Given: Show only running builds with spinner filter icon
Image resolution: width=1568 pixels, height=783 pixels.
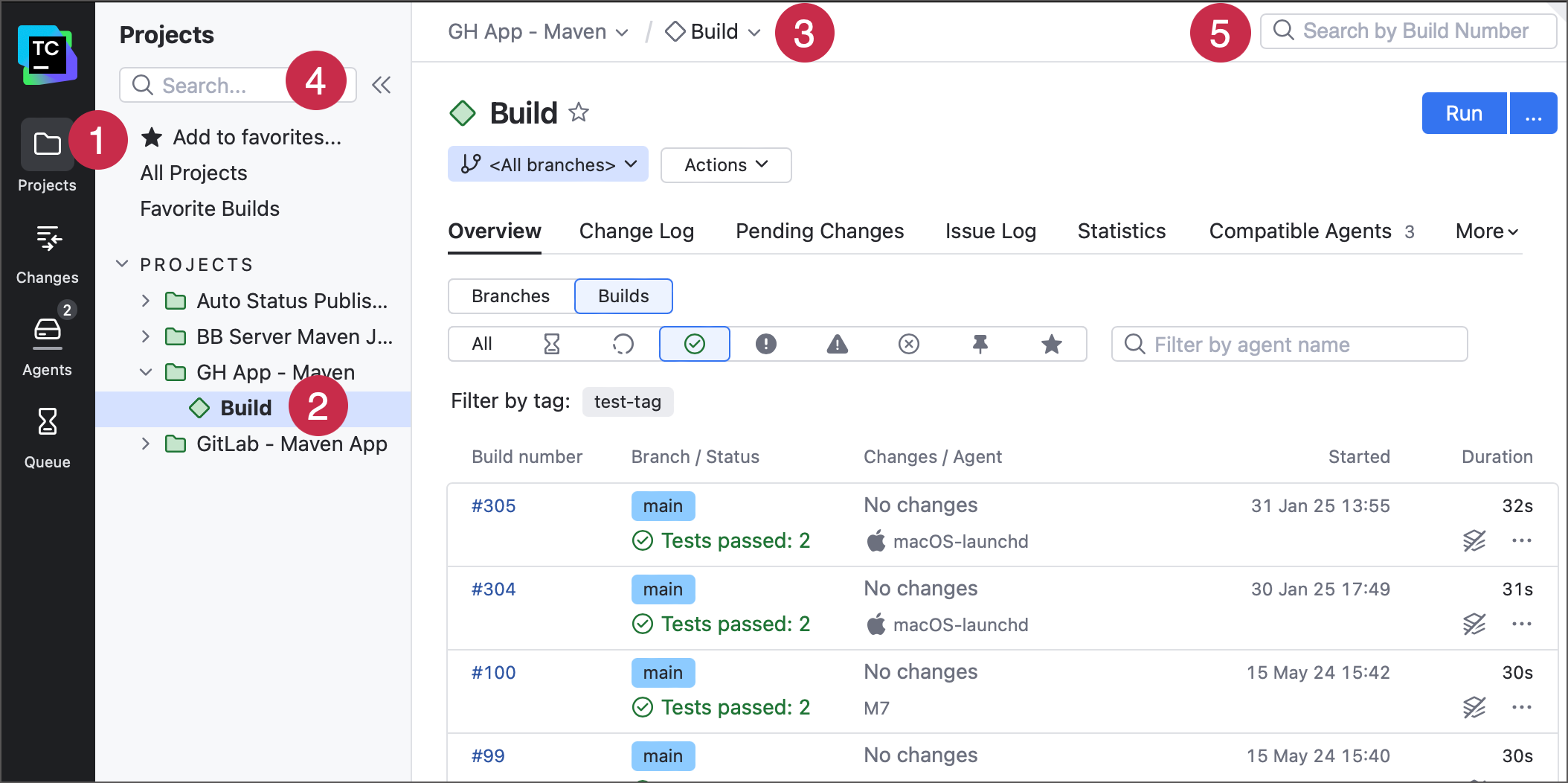Looking at the screenshot, I should click(x=623, y=344).
